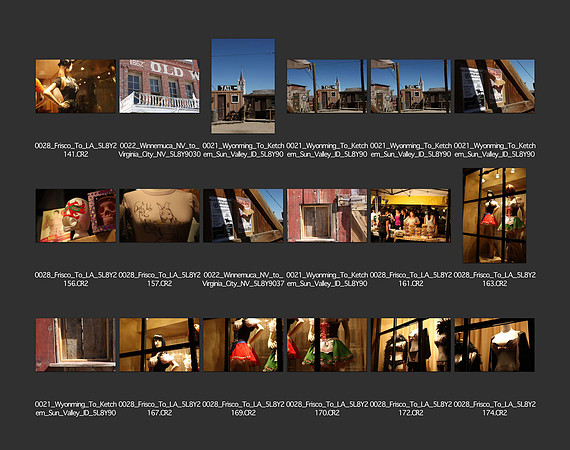Open the fifth thumbnail in the top row

pos(411,86)
